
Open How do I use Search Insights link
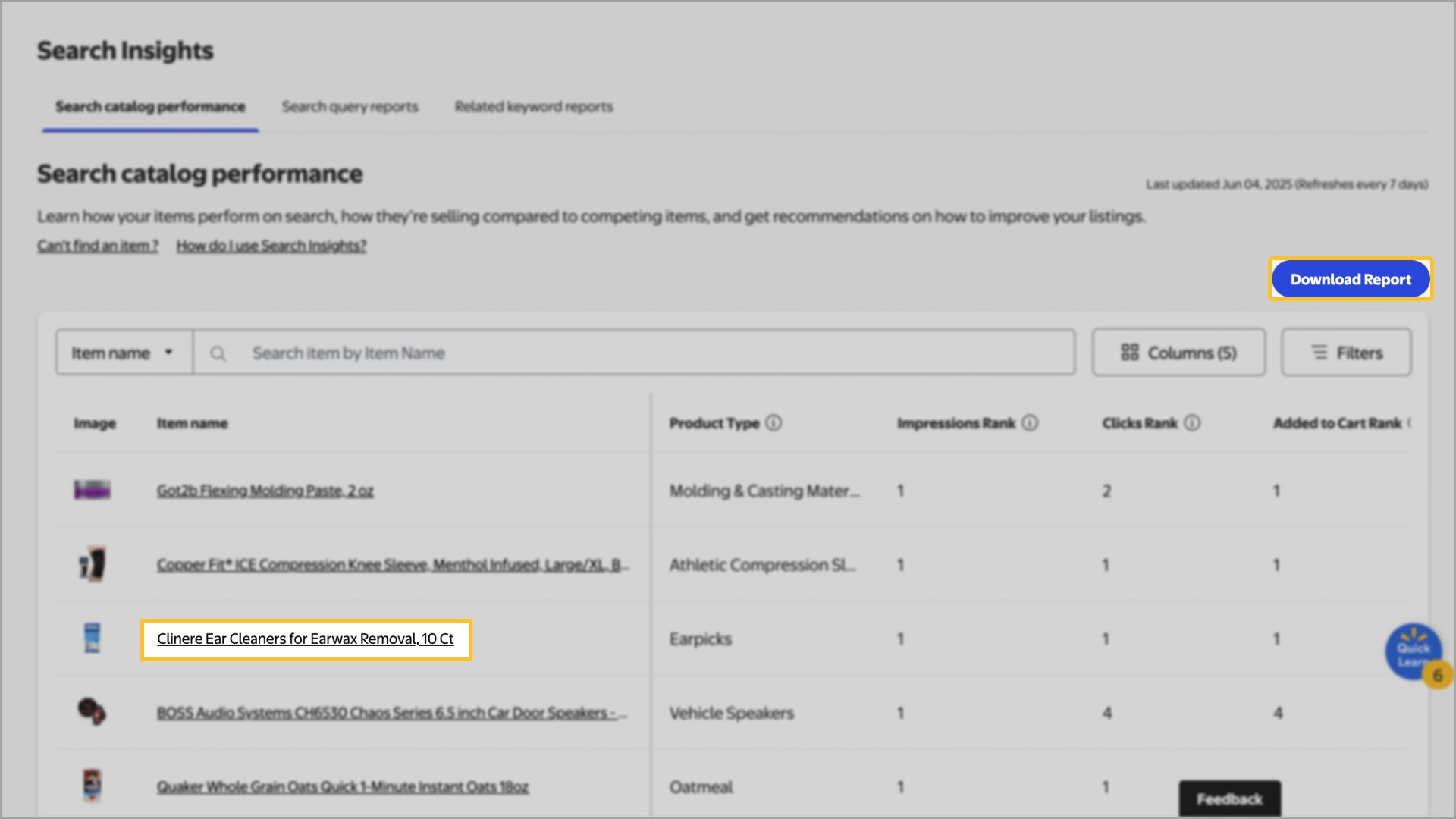coord(271,246)
